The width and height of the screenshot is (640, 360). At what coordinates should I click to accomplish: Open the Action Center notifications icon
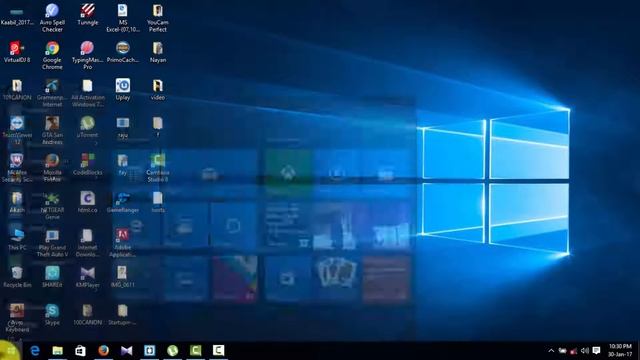[596, 351]
